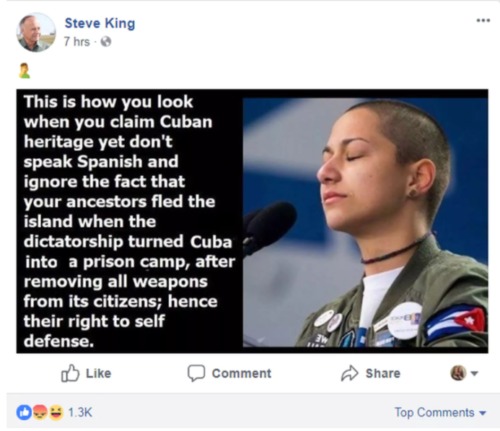Click the facepalm emoji in the post
The height and width of the screenshot is (431, 500).
point(24,71)
